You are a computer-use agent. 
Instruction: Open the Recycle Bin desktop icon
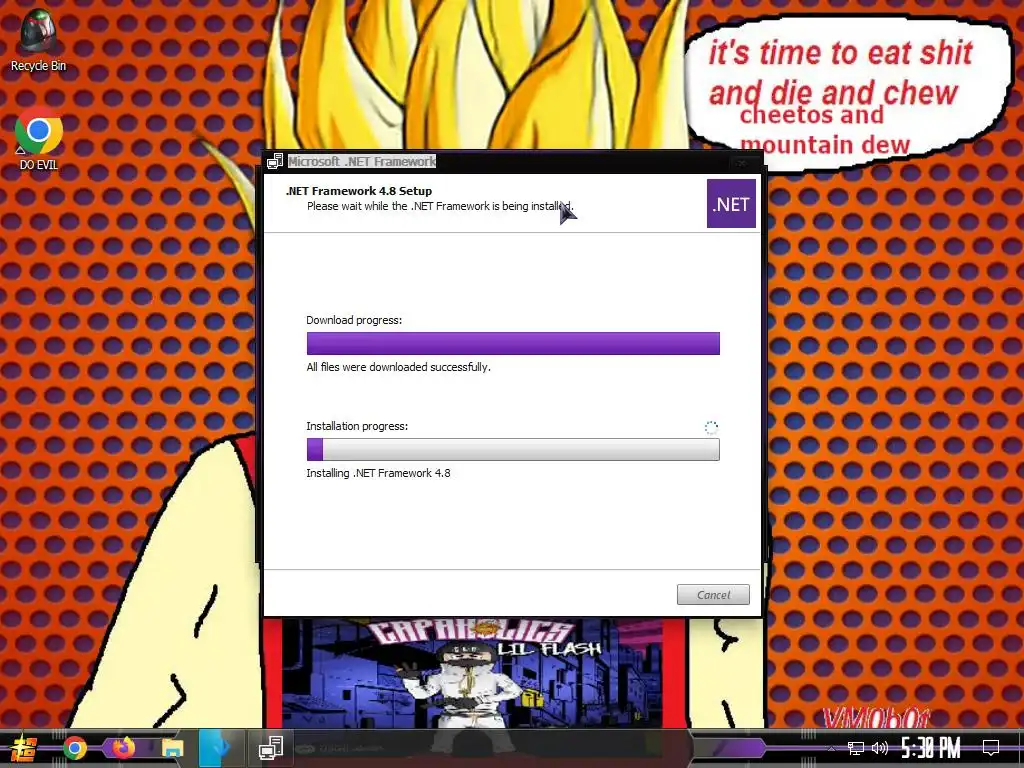pyautogui.click(x=38, y=39)
